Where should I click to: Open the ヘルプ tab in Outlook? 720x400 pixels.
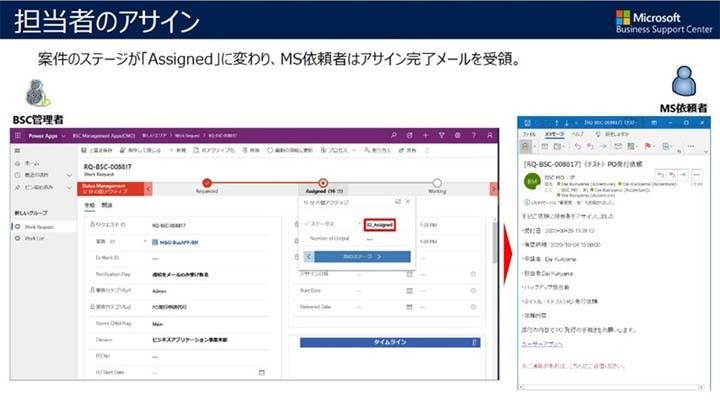tap(577, 134)
